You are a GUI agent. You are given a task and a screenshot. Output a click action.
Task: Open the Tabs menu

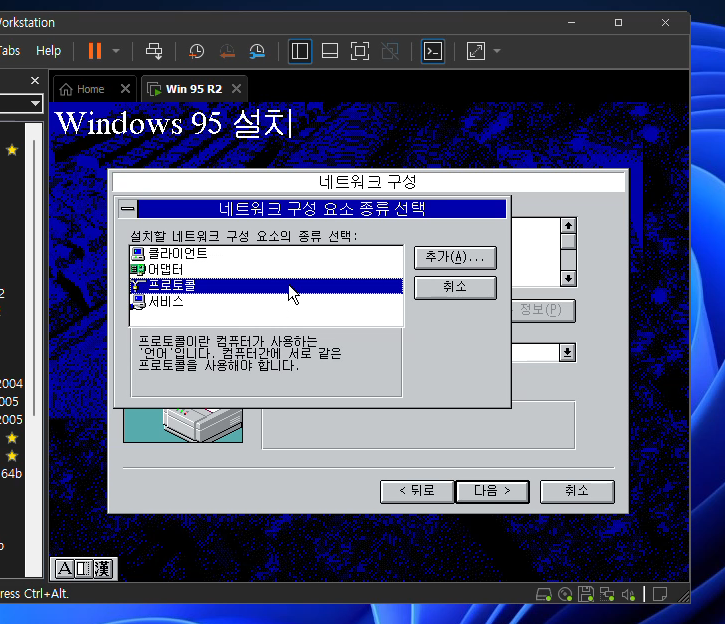10,50
